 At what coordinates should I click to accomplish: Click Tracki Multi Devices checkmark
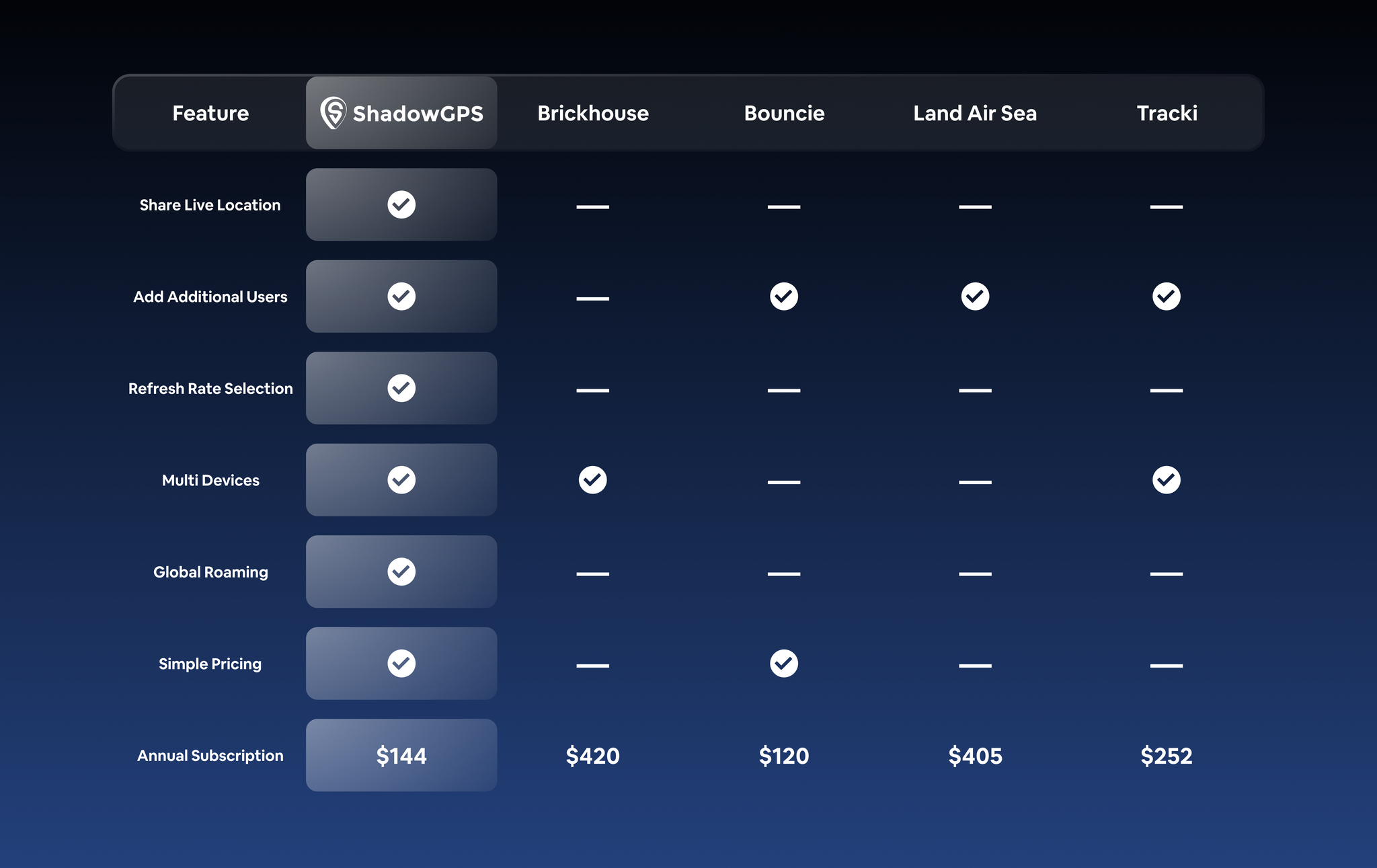point(1166,480)
